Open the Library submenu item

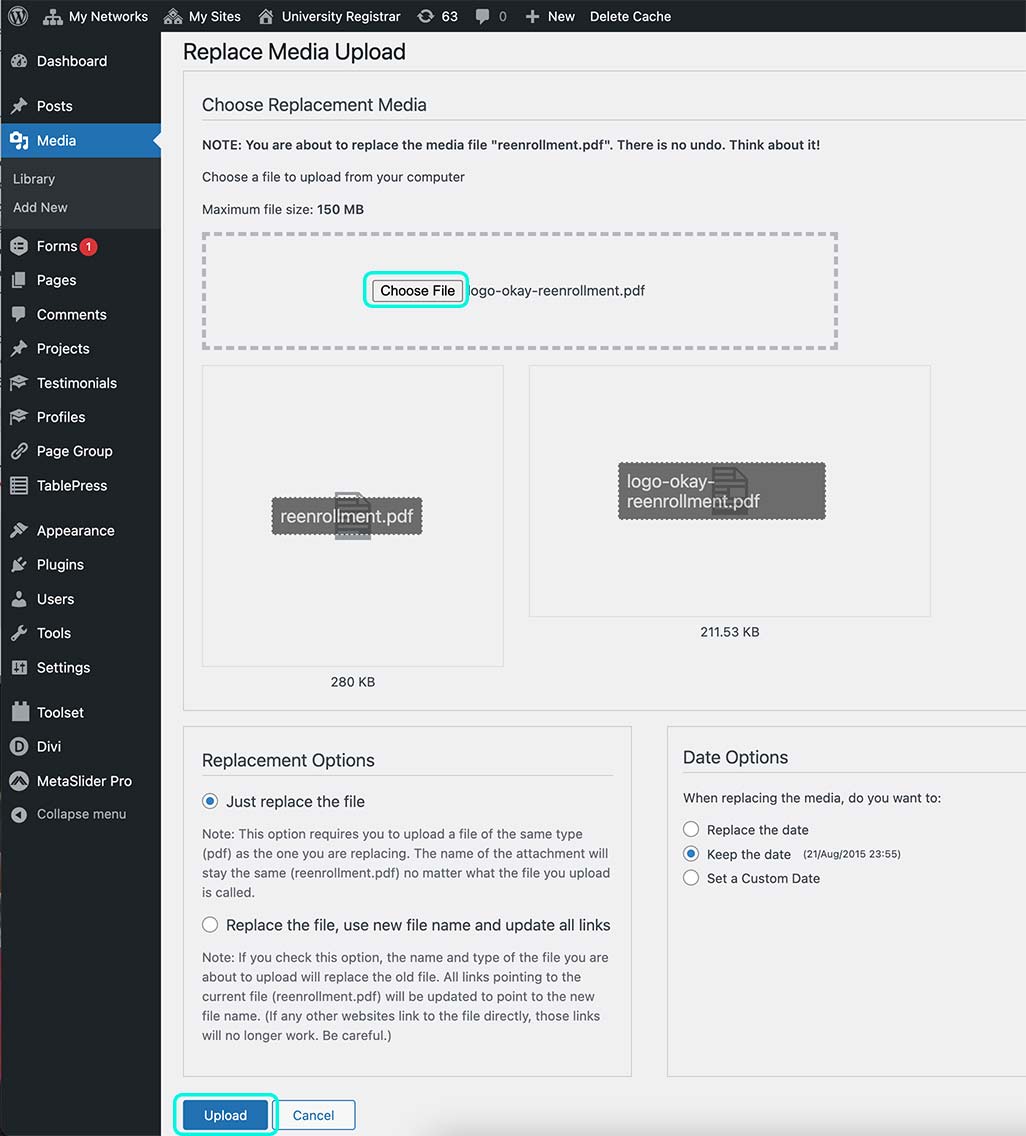[x=34, y=179]
